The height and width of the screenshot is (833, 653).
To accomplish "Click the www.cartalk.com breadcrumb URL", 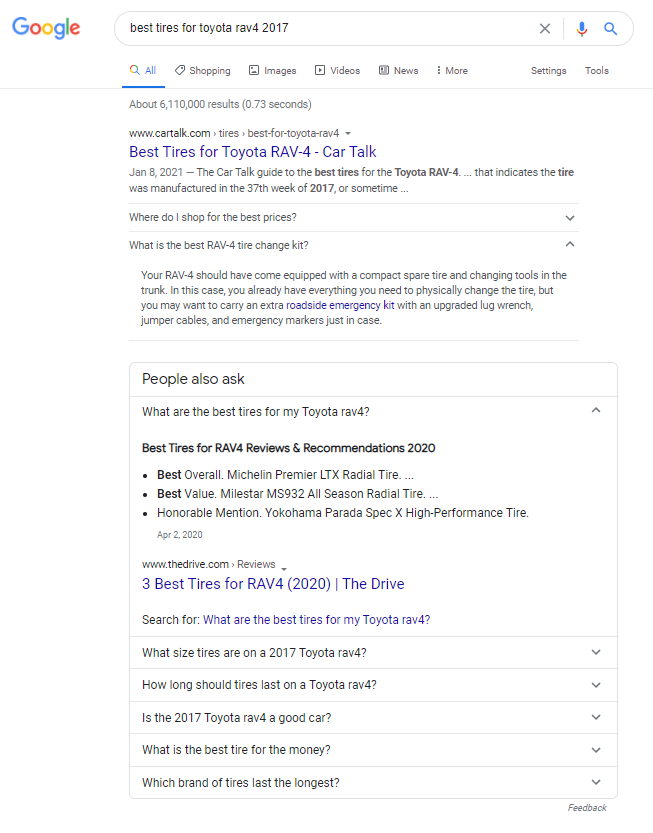I will point(234,133).
